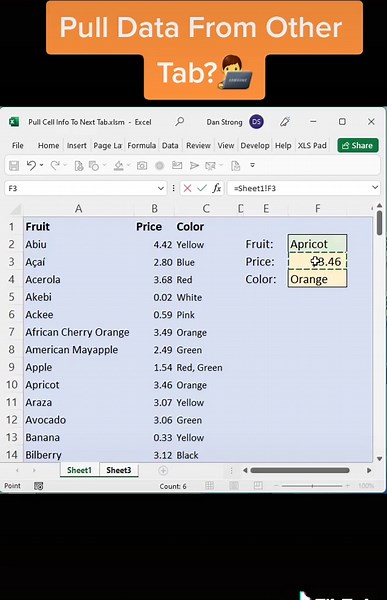The height and width of the screenshot is (600, 387).
Task: Click the Insert Function fx icon
Action: click(217, 188)
